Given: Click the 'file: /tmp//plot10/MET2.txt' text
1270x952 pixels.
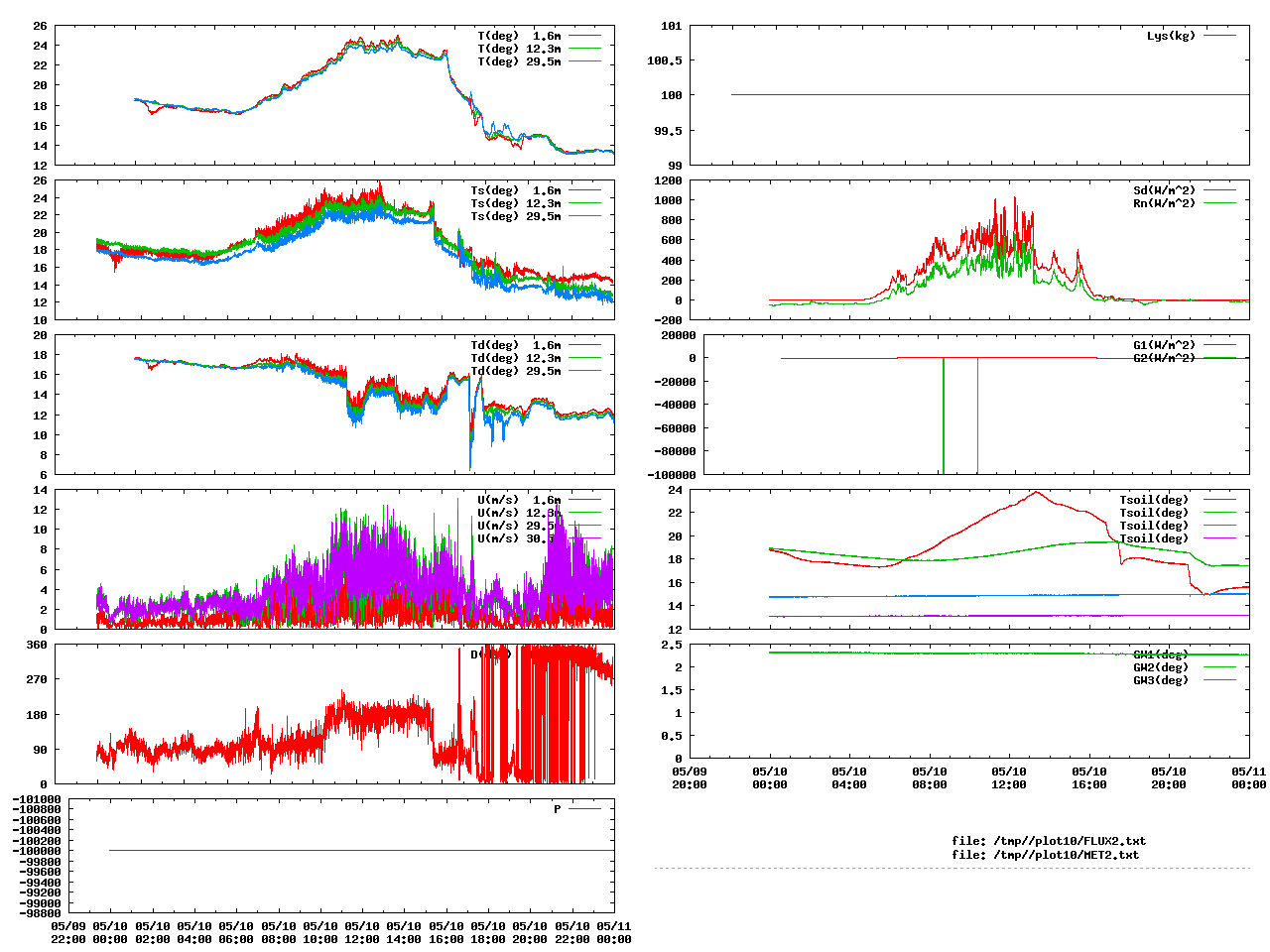Looking at the screenshot, I should point(1046,854).
